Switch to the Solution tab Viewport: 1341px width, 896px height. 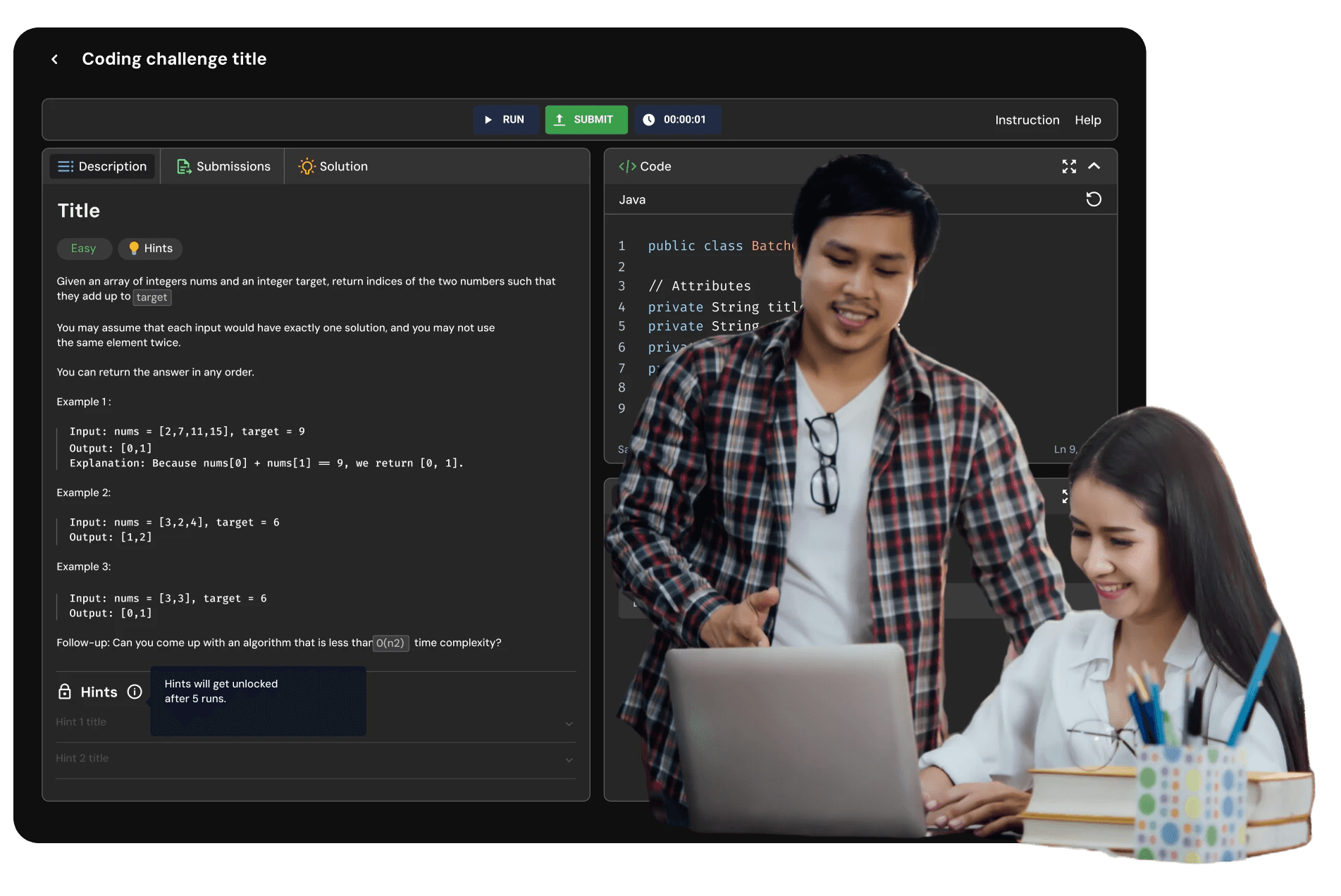point(333,166)
